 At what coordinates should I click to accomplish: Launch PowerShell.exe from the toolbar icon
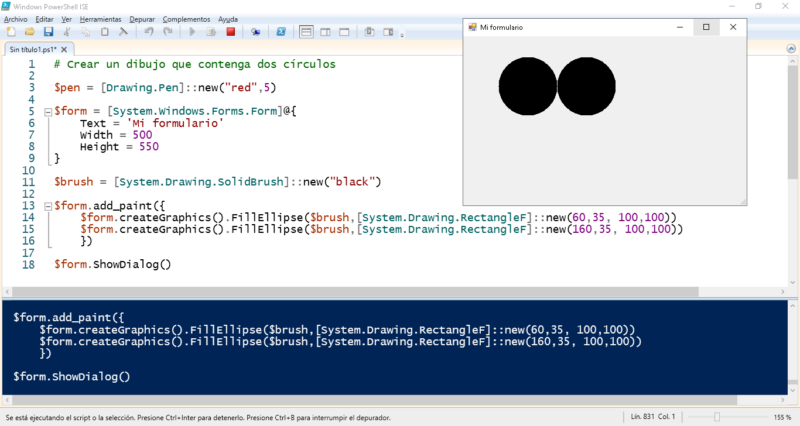click(x=281, y=32)
